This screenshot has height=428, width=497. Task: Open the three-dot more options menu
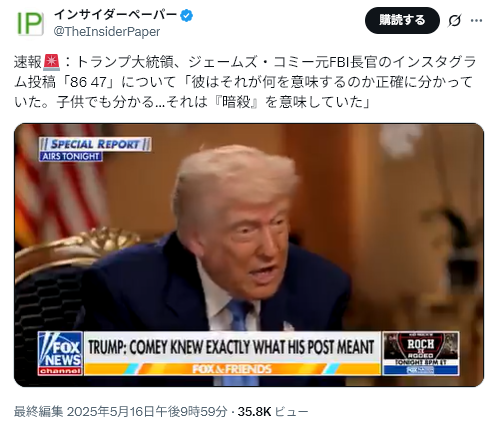pyautogui.click(x=476, y=21)
